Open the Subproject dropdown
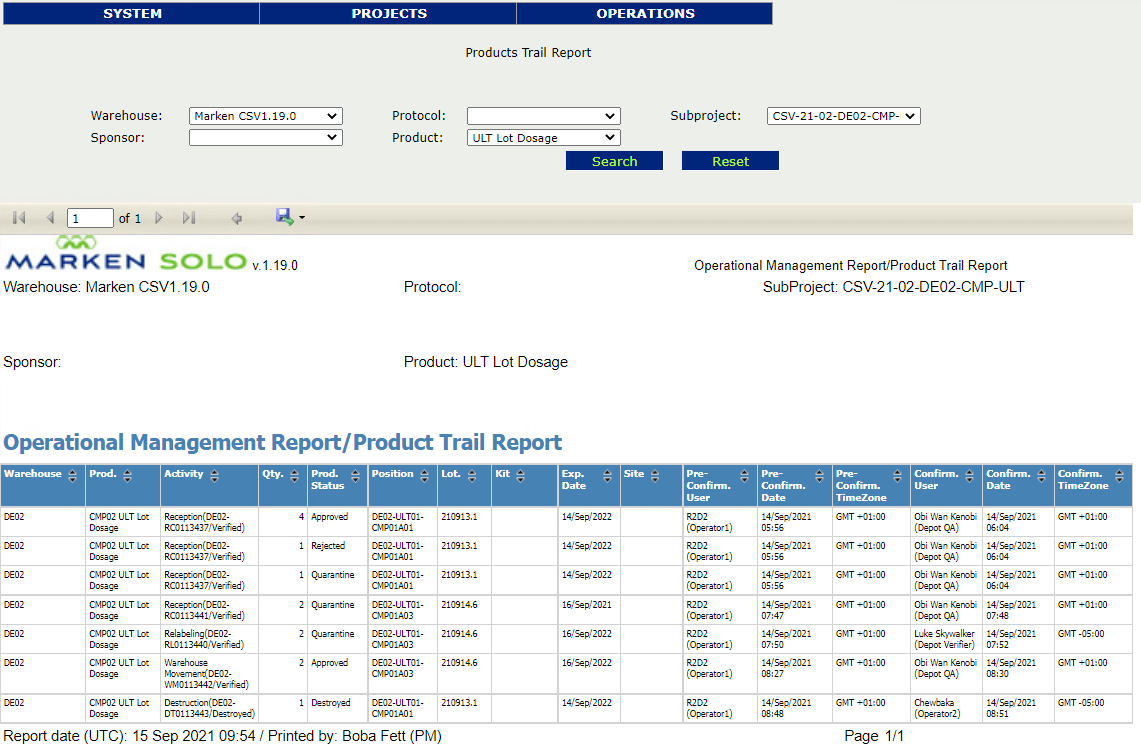1141x750 pixels. pyautogui.click(x=843, y=116)
